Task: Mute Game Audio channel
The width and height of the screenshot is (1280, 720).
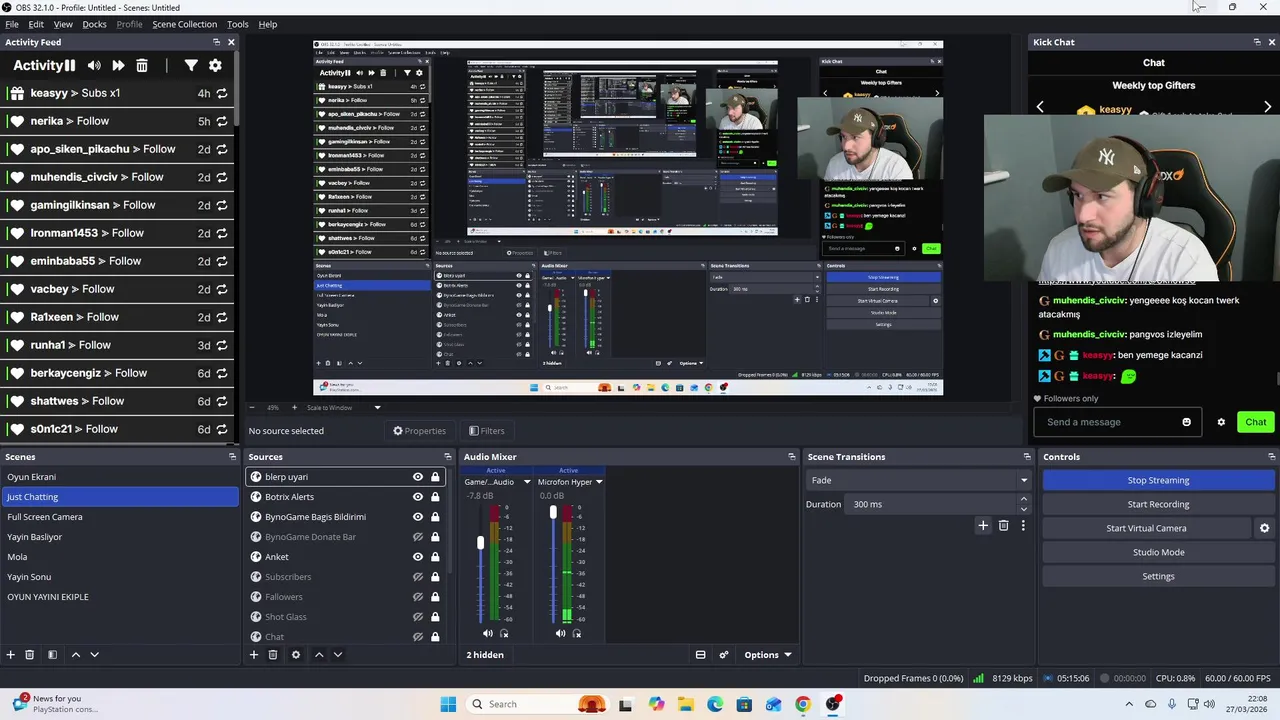Action: pyautogui.click(x=488, y=633)
